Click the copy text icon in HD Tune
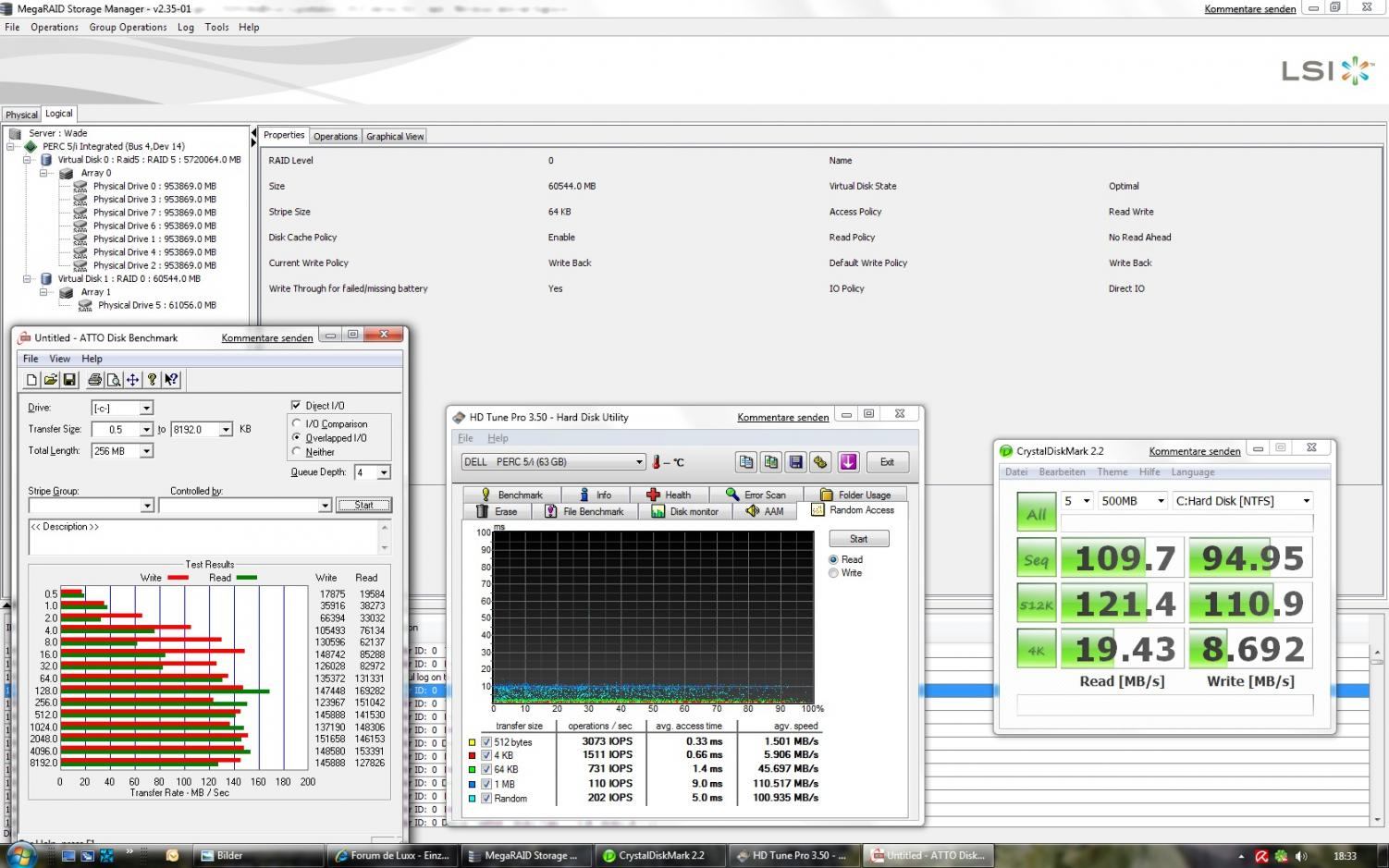The width and height of the screenshot is (1389, 868). (746, 462)
